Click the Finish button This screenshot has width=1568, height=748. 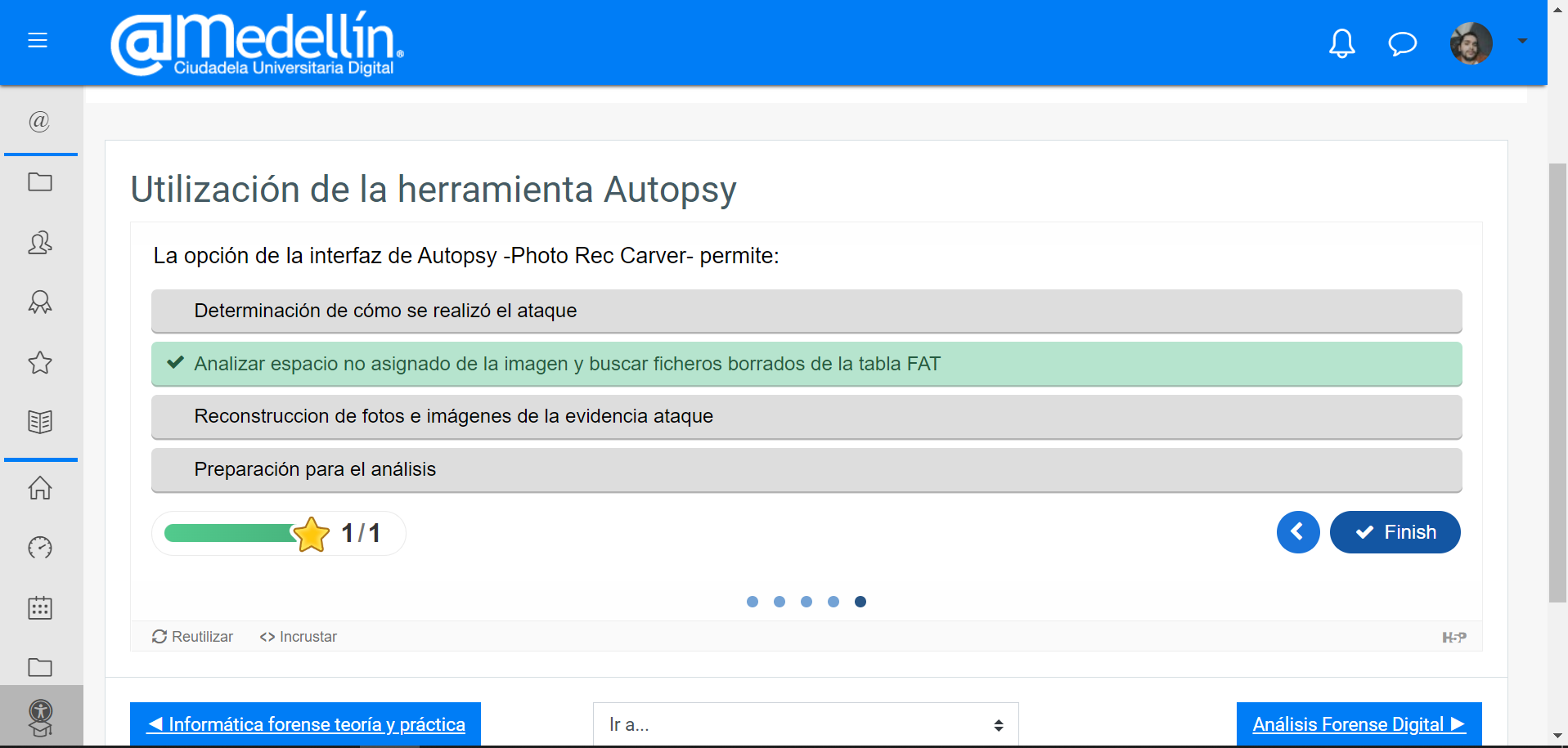tap(1395, 532)
